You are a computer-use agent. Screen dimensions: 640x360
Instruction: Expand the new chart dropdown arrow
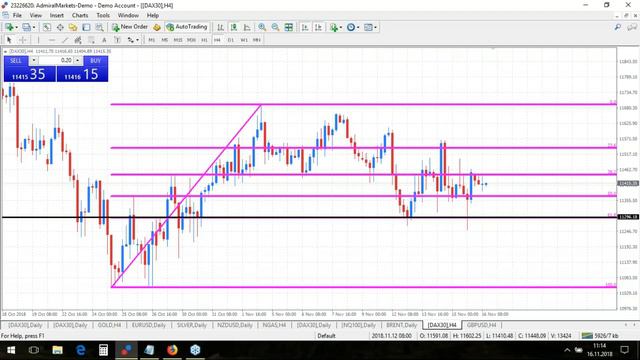(x=16, y=27)
